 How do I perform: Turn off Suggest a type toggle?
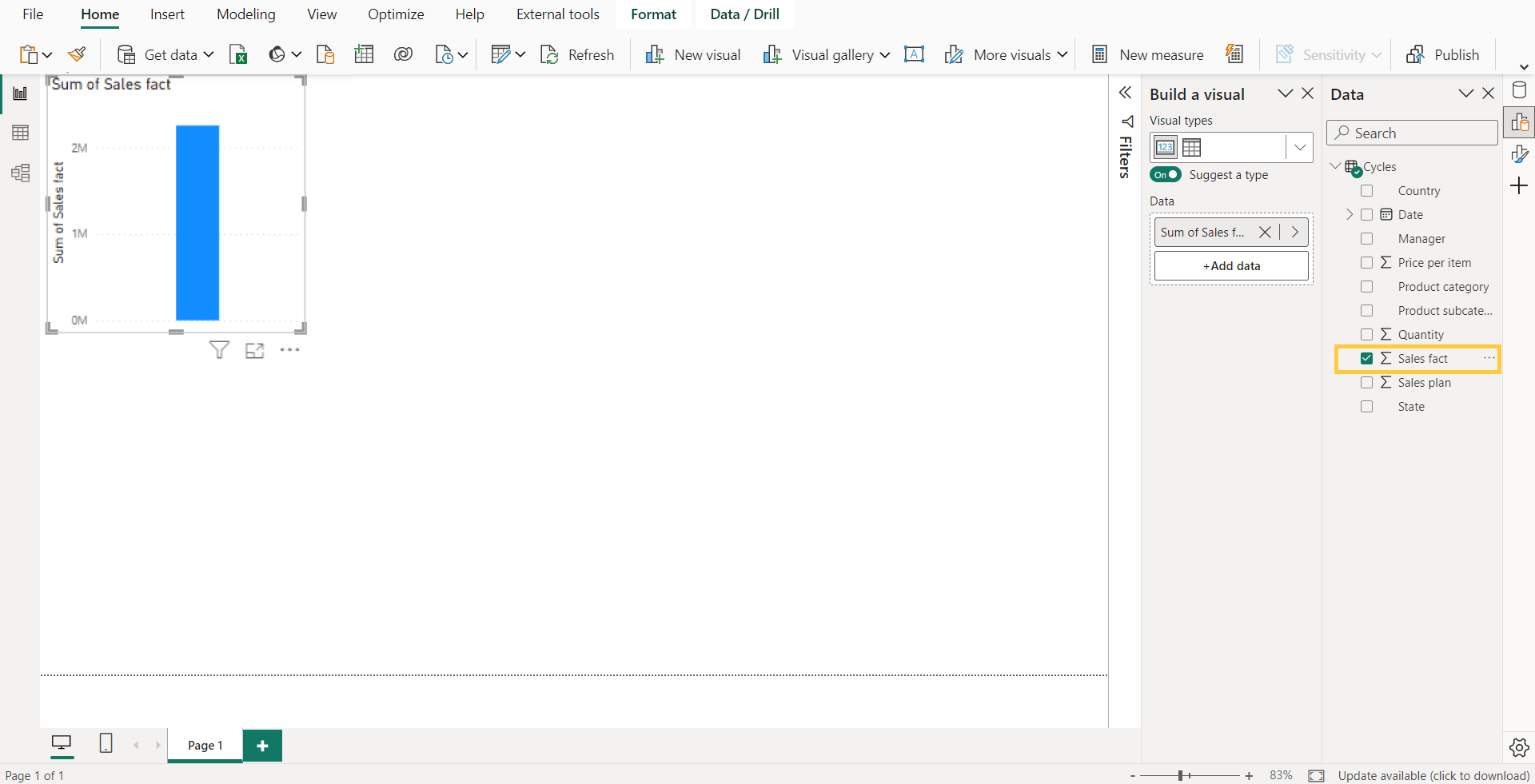coord(1166,175)
